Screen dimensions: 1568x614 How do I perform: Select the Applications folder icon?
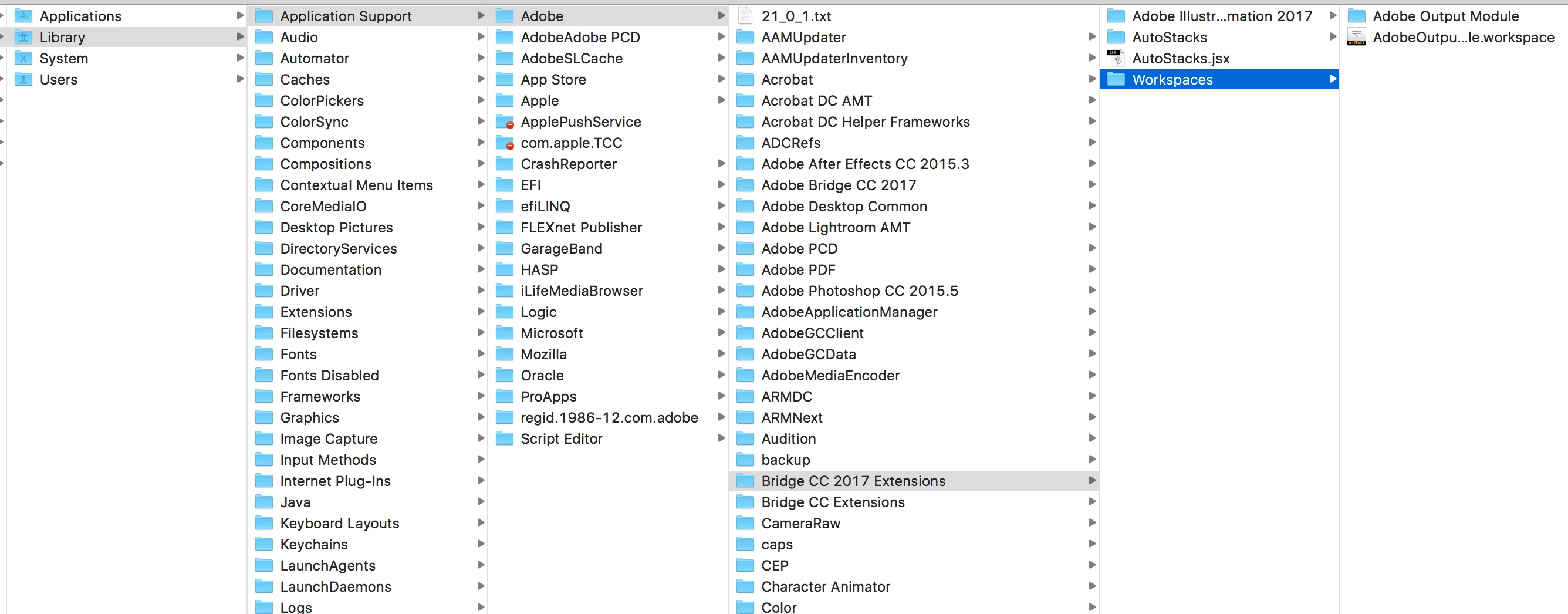(x=23, y=16)
